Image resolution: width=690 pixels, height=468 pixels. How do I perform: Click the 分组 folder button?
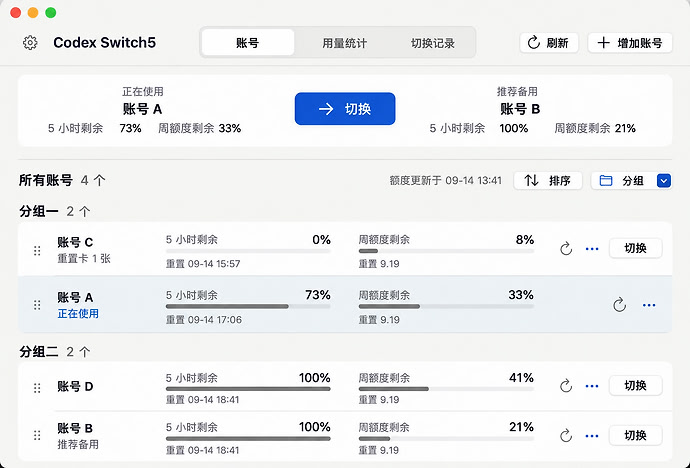coord(623,180)
